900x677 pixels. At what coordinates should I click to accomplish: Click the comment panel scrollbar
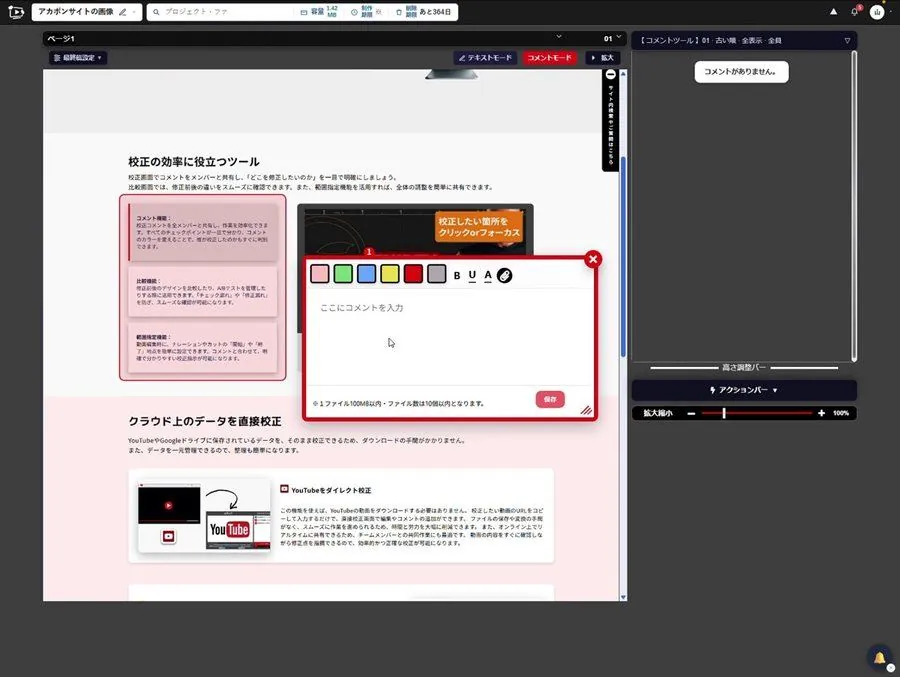click(854, 206)
